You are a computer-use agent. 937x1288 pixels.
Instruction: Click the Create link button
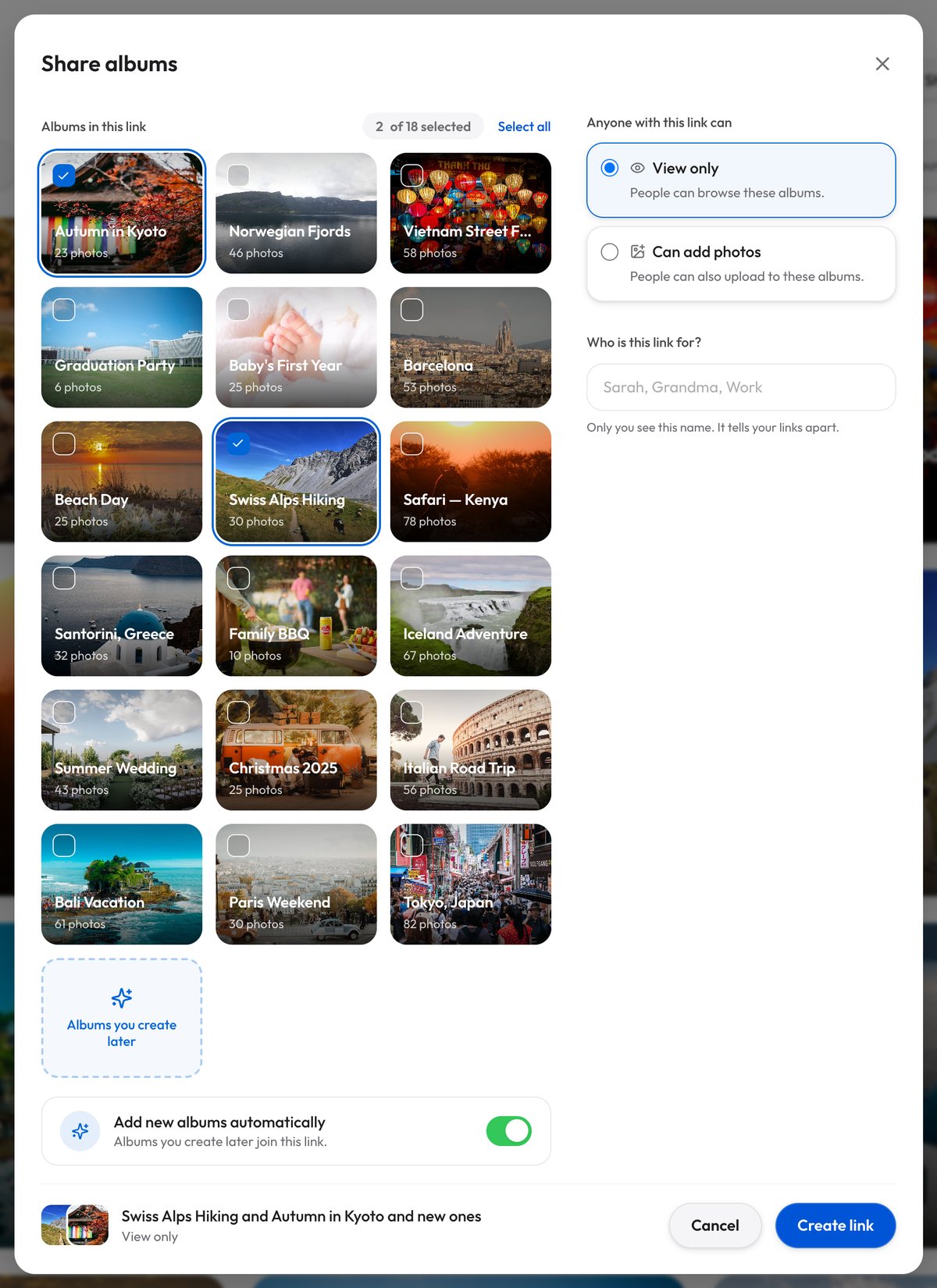[x=835, y=1226]
